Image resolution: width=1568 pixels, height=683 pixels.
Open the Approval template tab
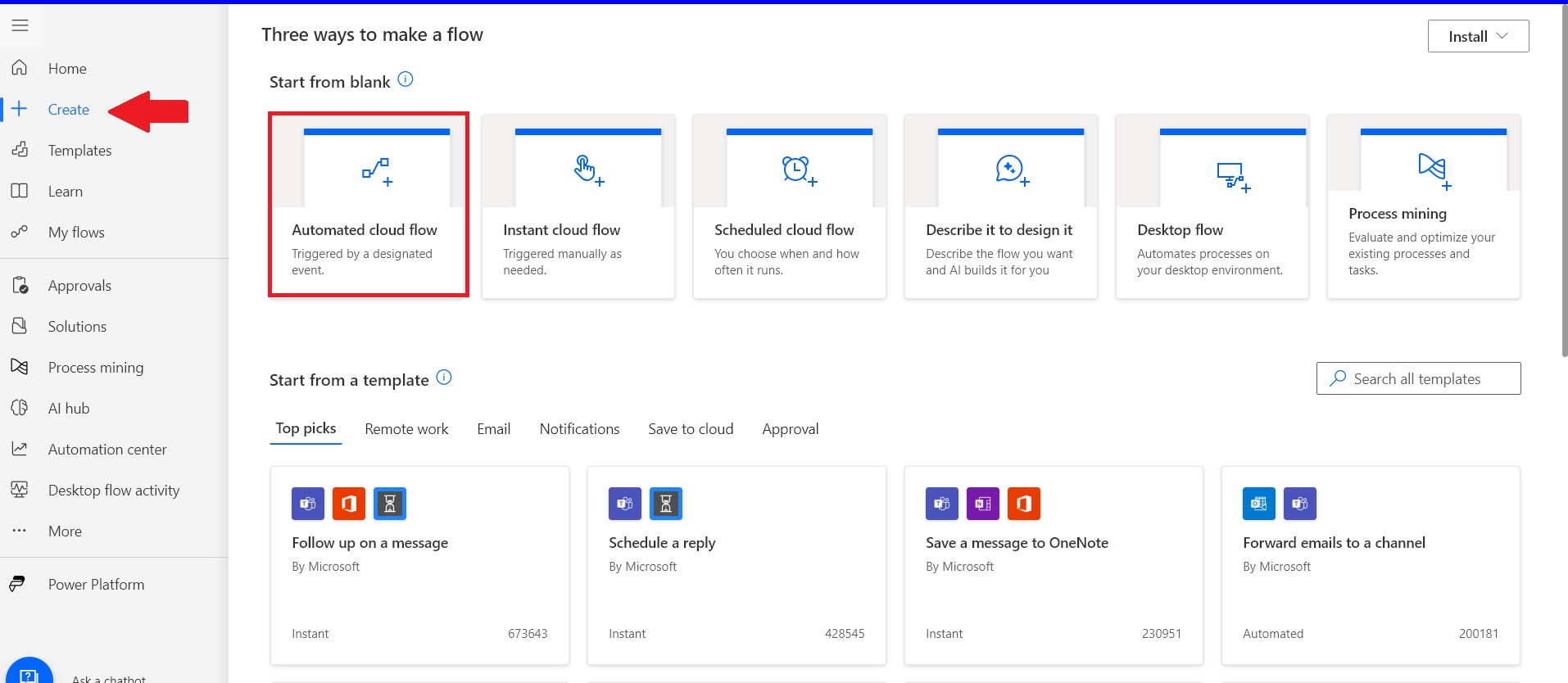(x=790, y=429)
